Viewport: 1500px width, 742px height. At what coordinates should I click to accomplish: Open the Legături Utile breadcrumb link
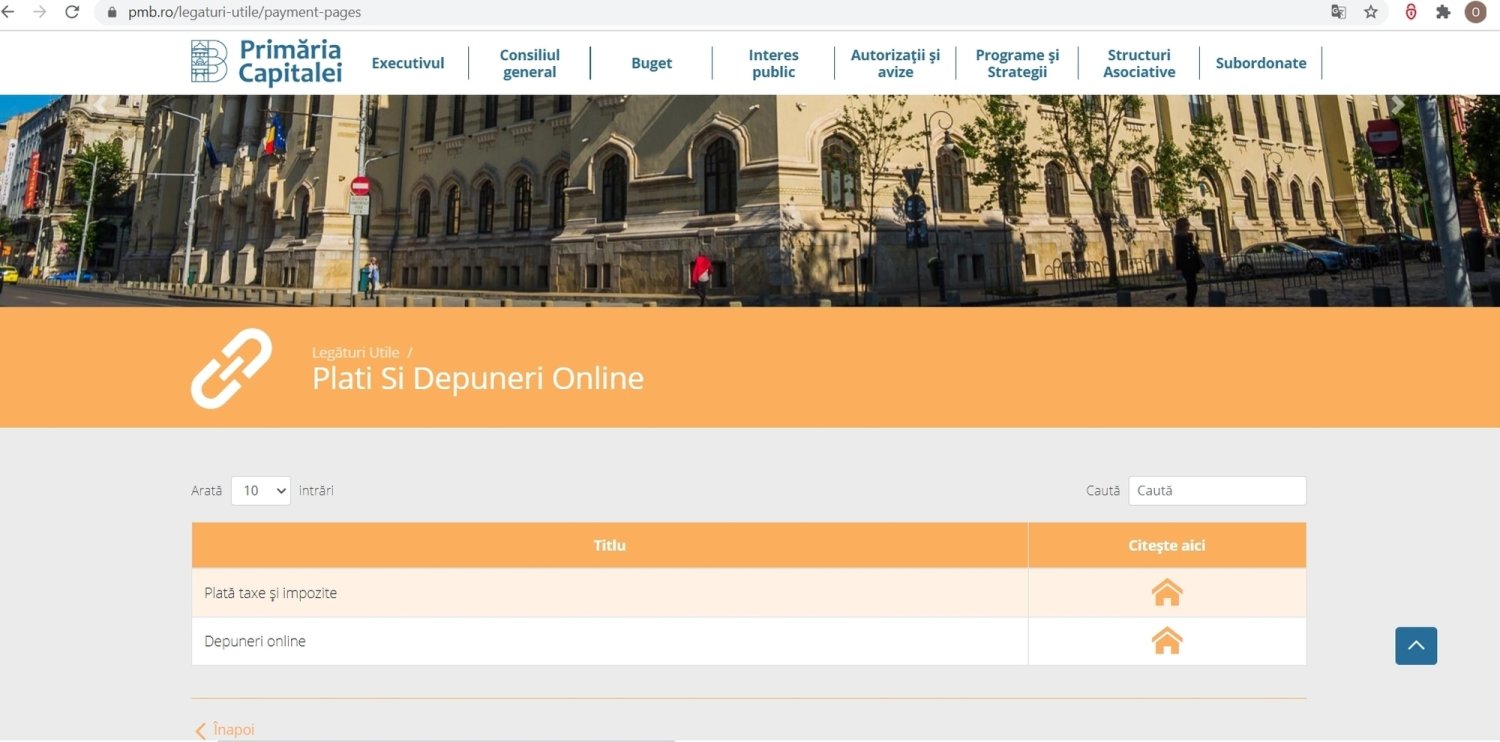tap(355, 352)
